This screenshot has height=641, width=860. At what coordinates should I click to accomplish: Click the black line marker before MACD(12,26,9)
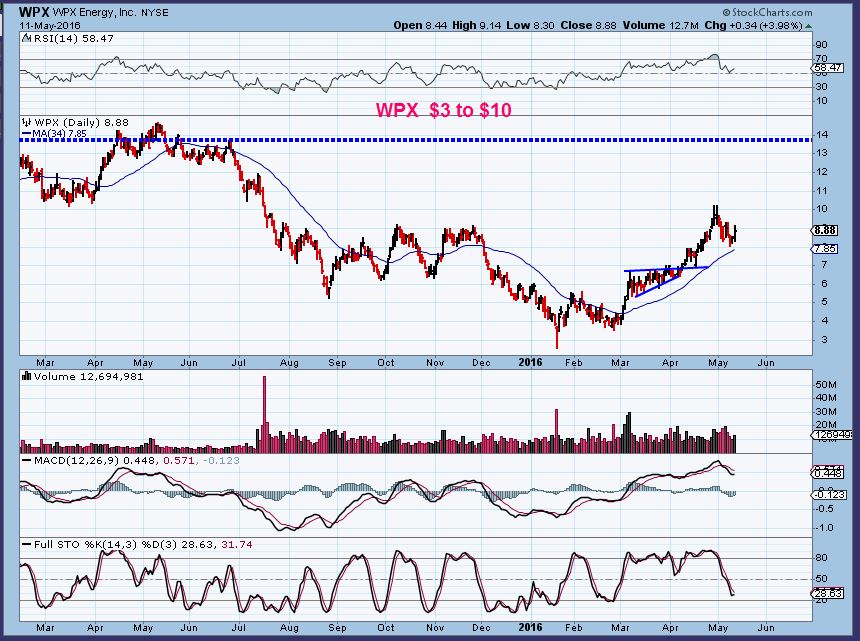coord(27,461)
